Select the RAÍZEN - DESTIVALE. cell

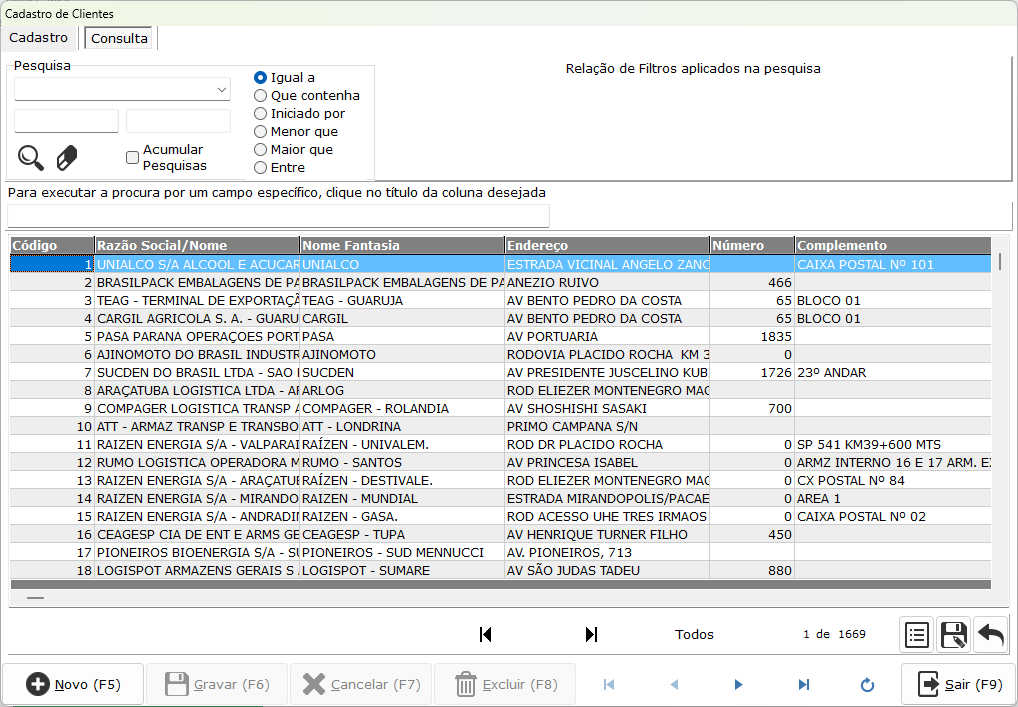[403, 480]
